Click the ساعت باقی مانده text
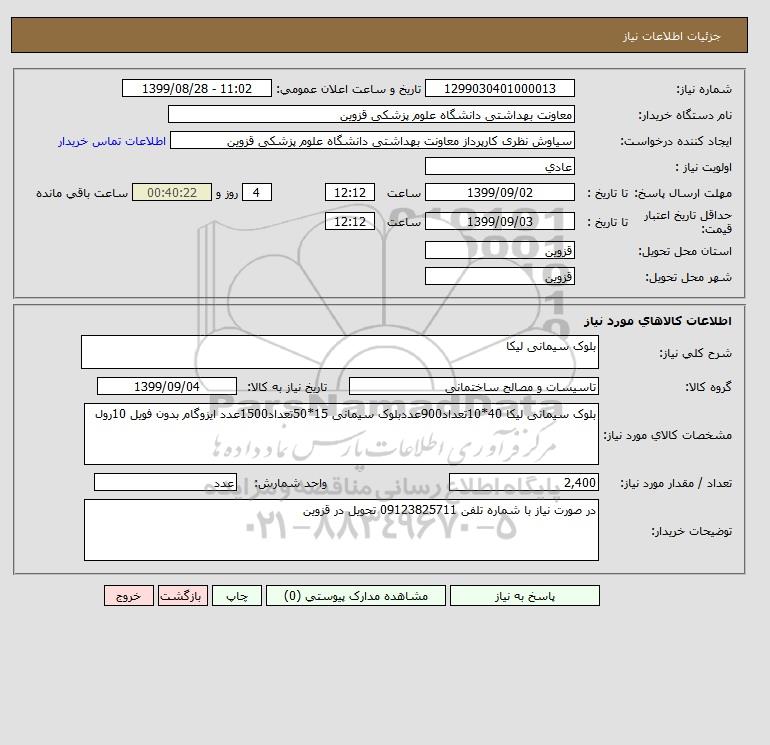770x745 pixels. point(82,193)
